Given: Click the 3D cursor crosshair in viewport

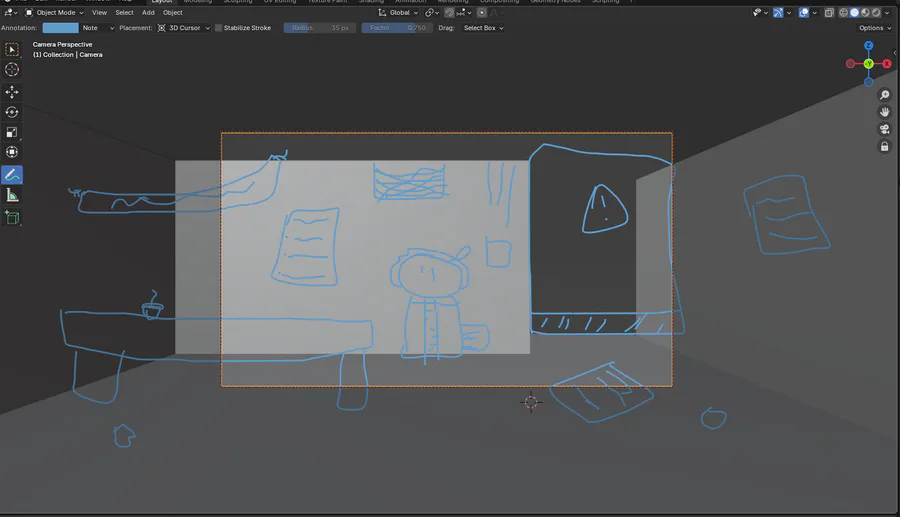Looking at the screenshot, I should [531, 403].
